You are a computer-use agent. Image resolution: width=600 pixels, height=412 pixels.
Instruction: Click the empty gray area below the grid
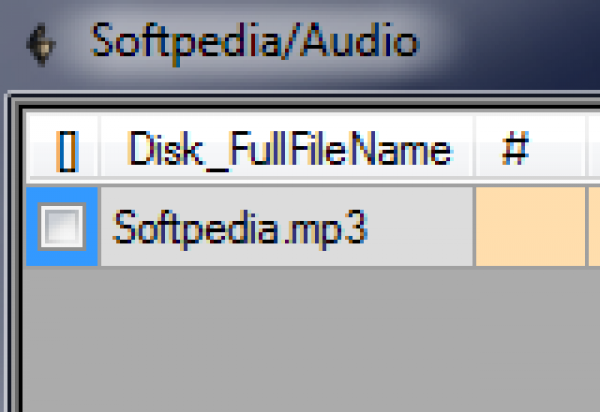click(x=300, y=340)
